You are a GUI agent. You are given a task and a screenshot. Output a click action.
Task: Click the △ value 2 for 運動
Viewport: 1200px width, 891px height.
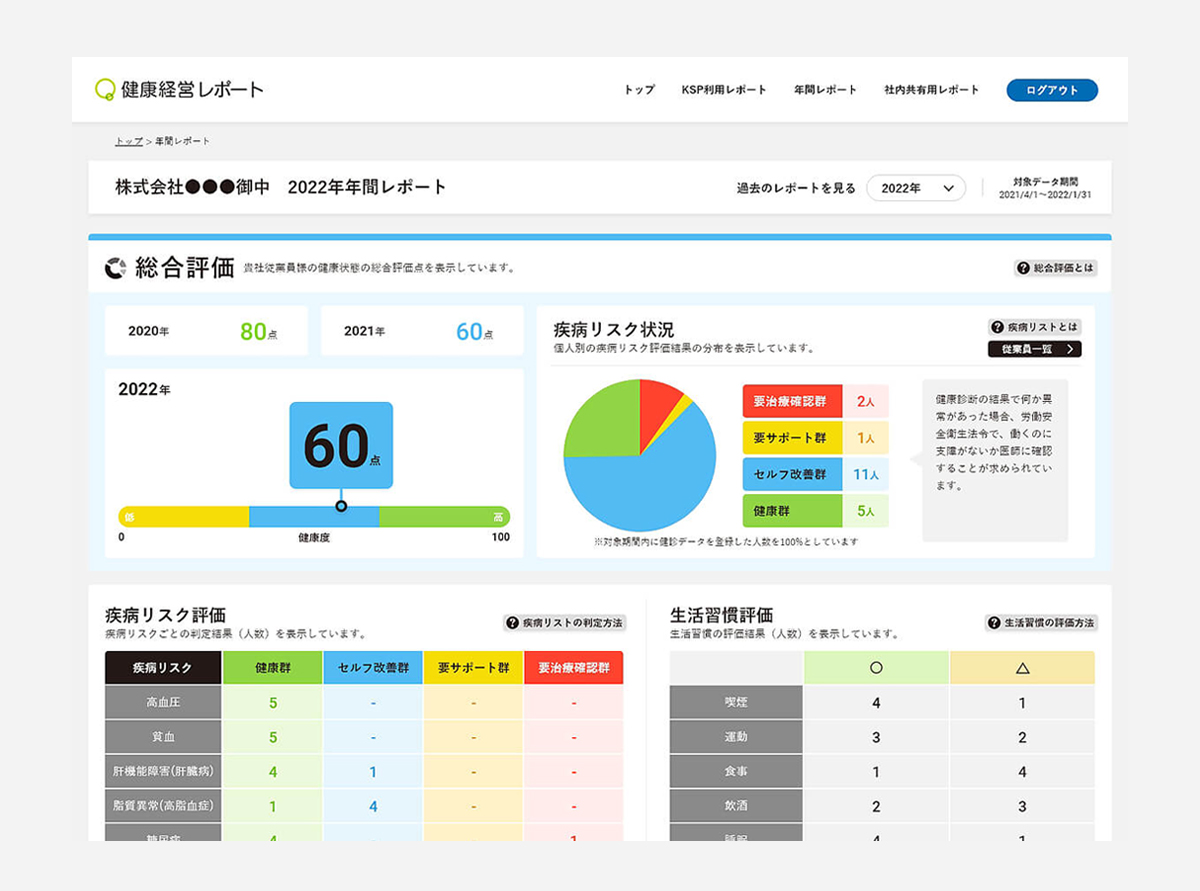tap(1022, 738)
